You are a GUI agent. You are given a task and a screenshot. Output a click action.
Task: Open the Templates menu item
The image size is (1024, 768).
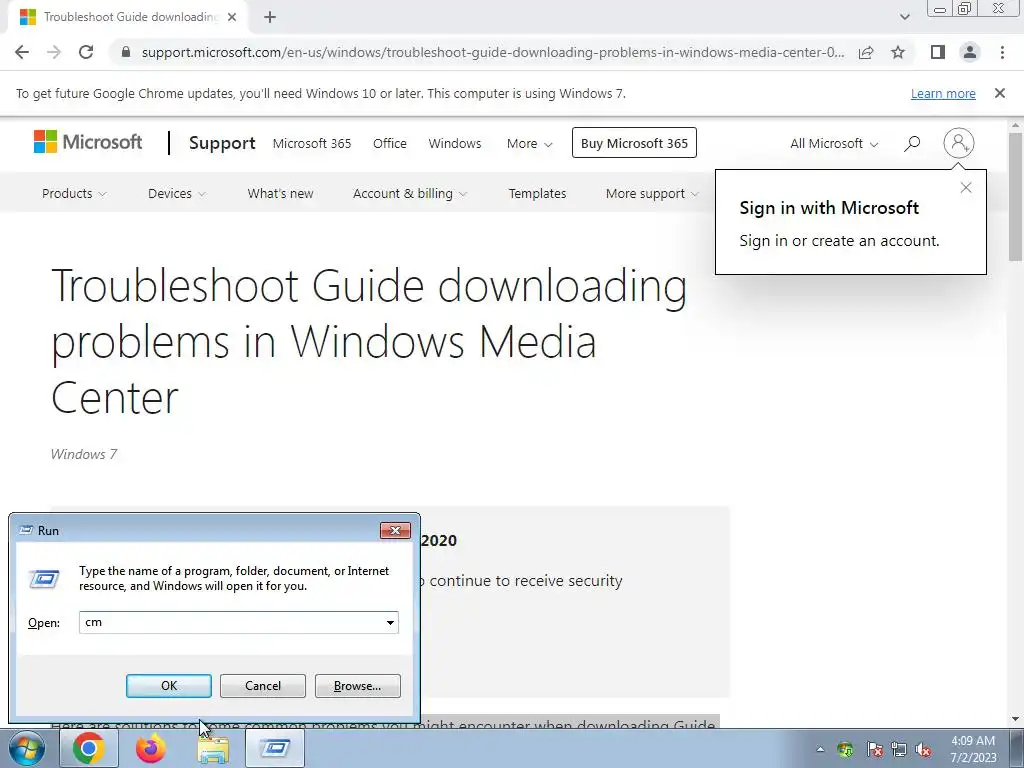537,193
